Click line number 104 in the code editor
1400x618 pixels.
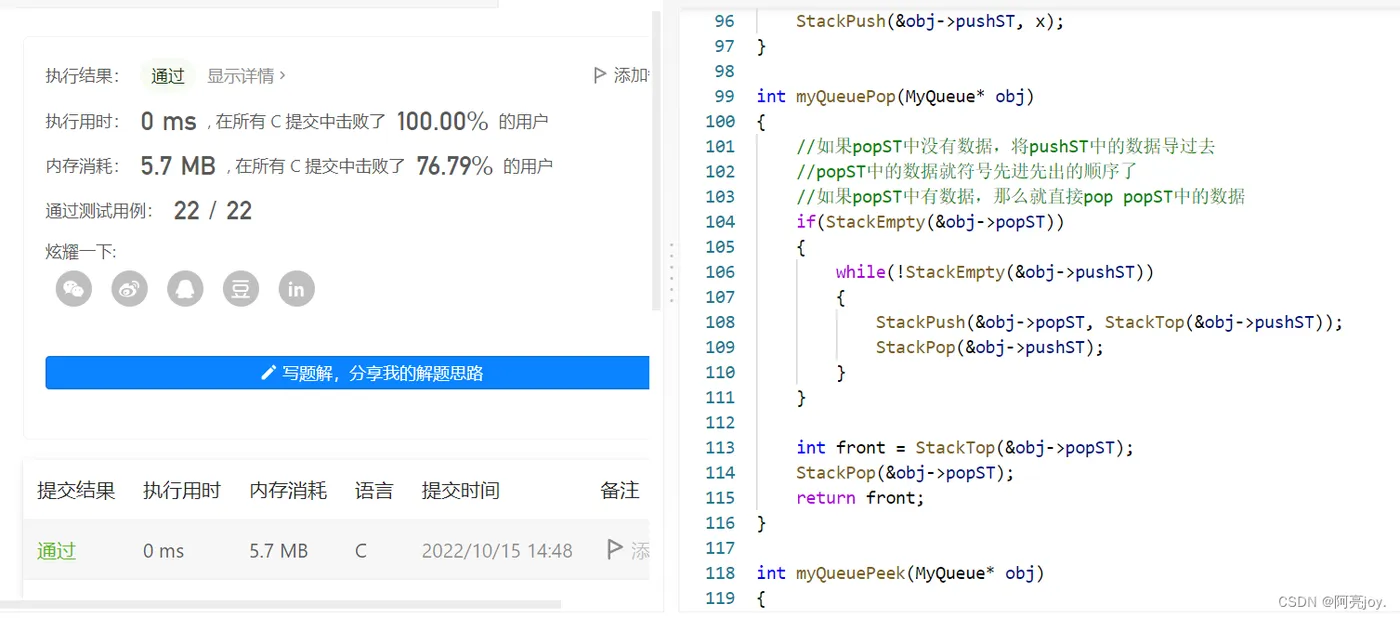(x=720, y=221)
